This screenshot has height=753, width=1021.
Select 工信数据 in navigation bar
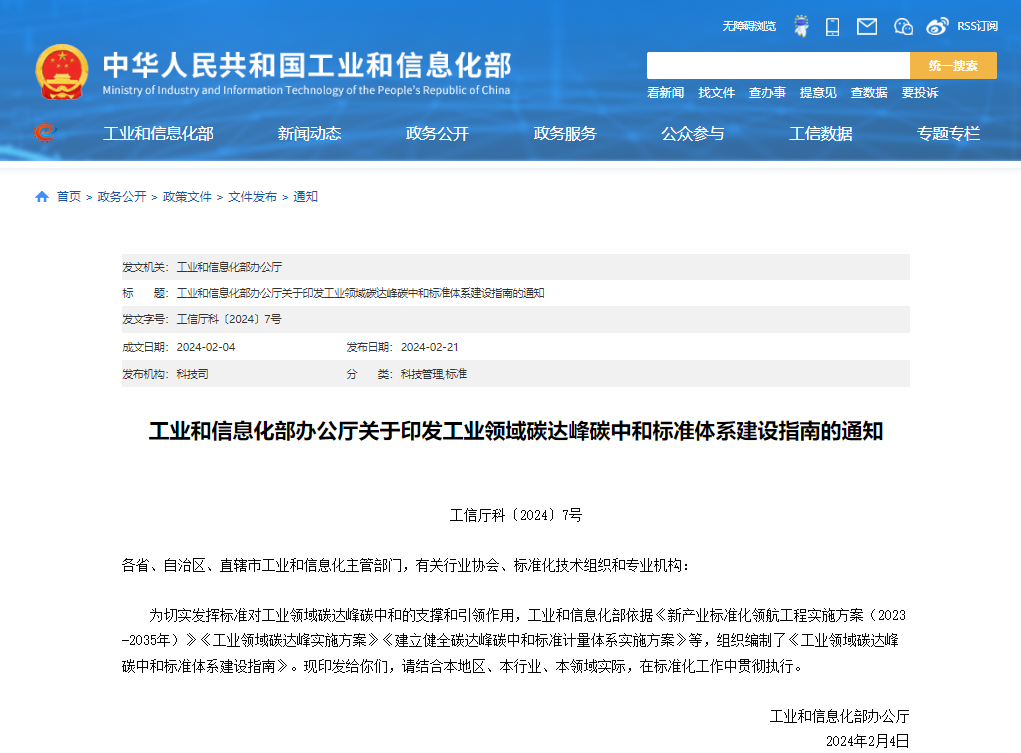[820, 134]
